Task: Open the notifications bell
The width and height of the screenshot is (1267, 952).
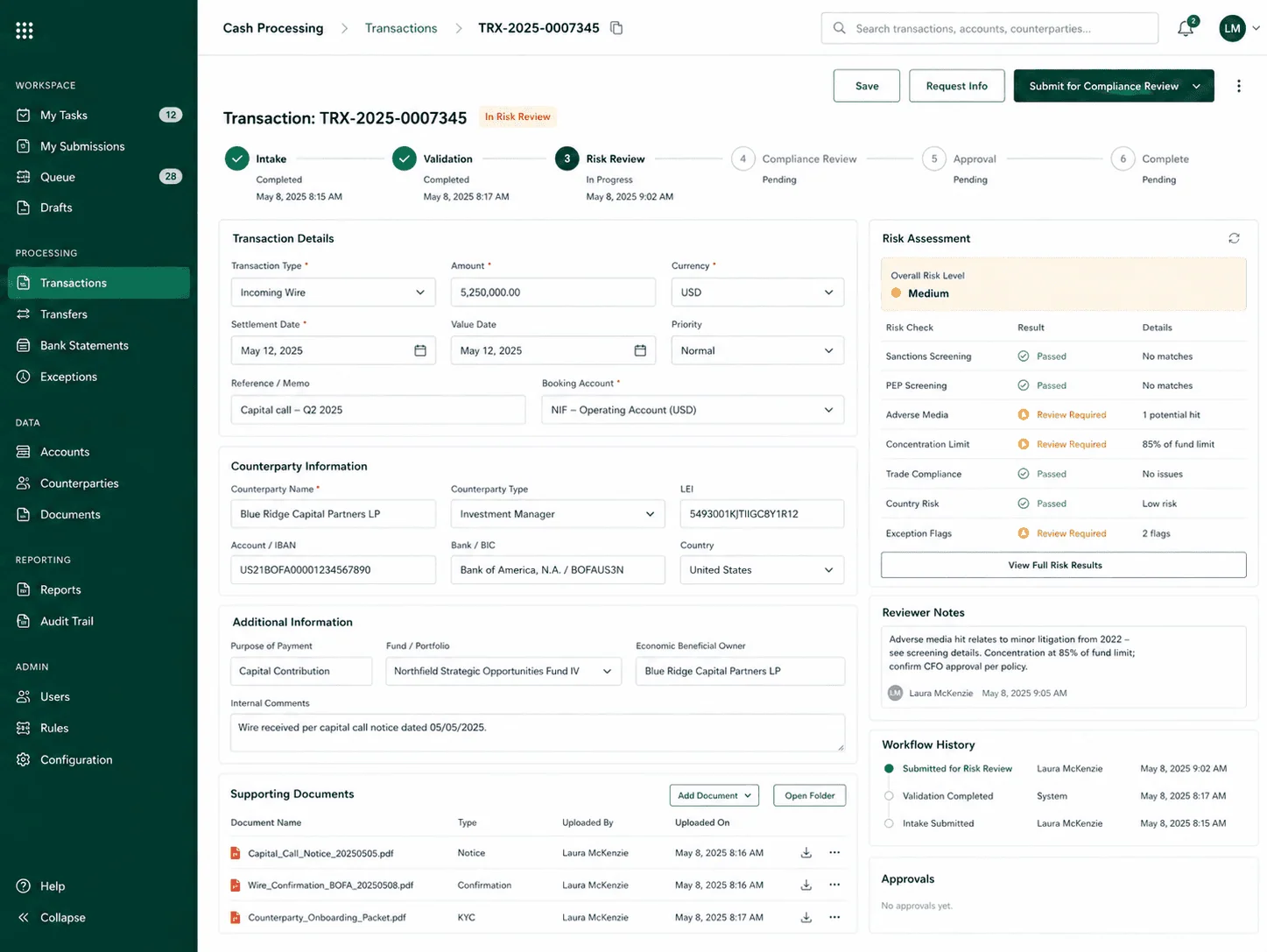Action: pos(1186,28)
